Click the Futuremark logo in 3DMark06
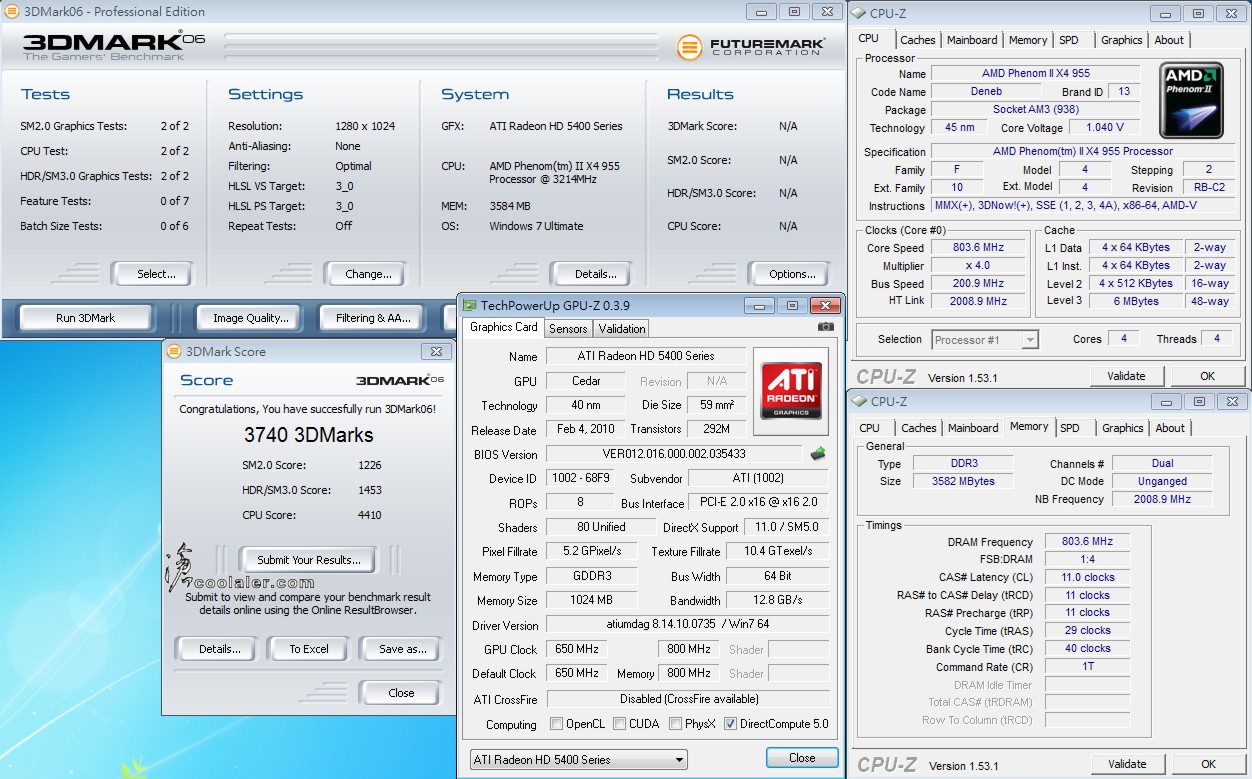The width and height of the screenshot is (1252, 779). pyautogui.click(x=750, y=47)
